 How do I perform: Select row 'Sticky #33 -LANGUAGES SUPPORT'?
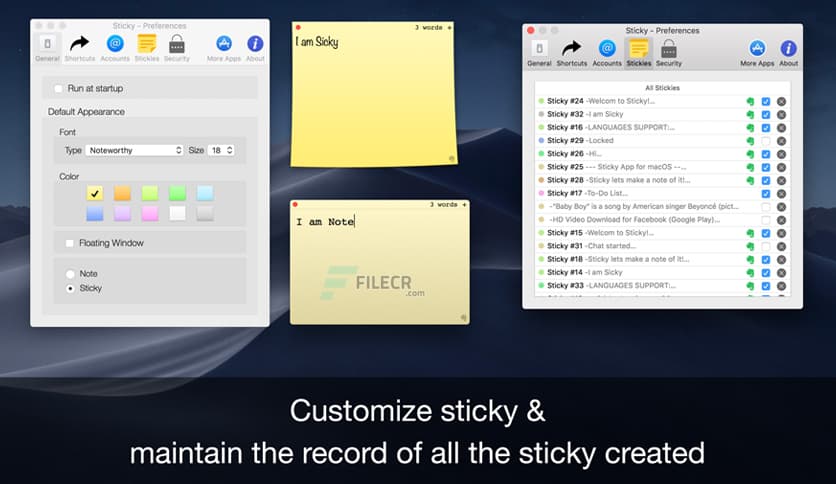point(662,286)
